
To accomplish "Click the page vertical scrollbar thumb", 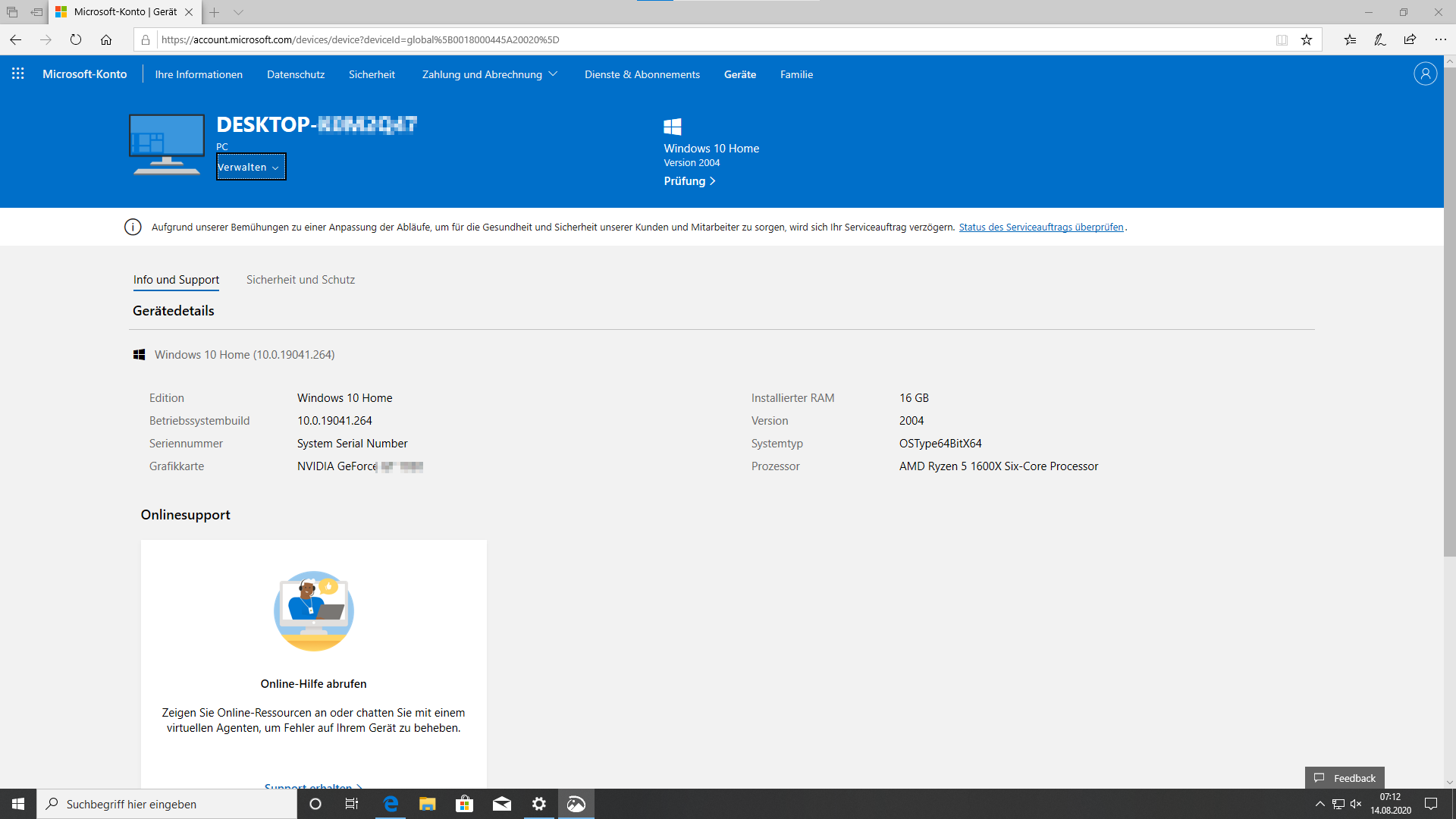I will click(1449, 312).
